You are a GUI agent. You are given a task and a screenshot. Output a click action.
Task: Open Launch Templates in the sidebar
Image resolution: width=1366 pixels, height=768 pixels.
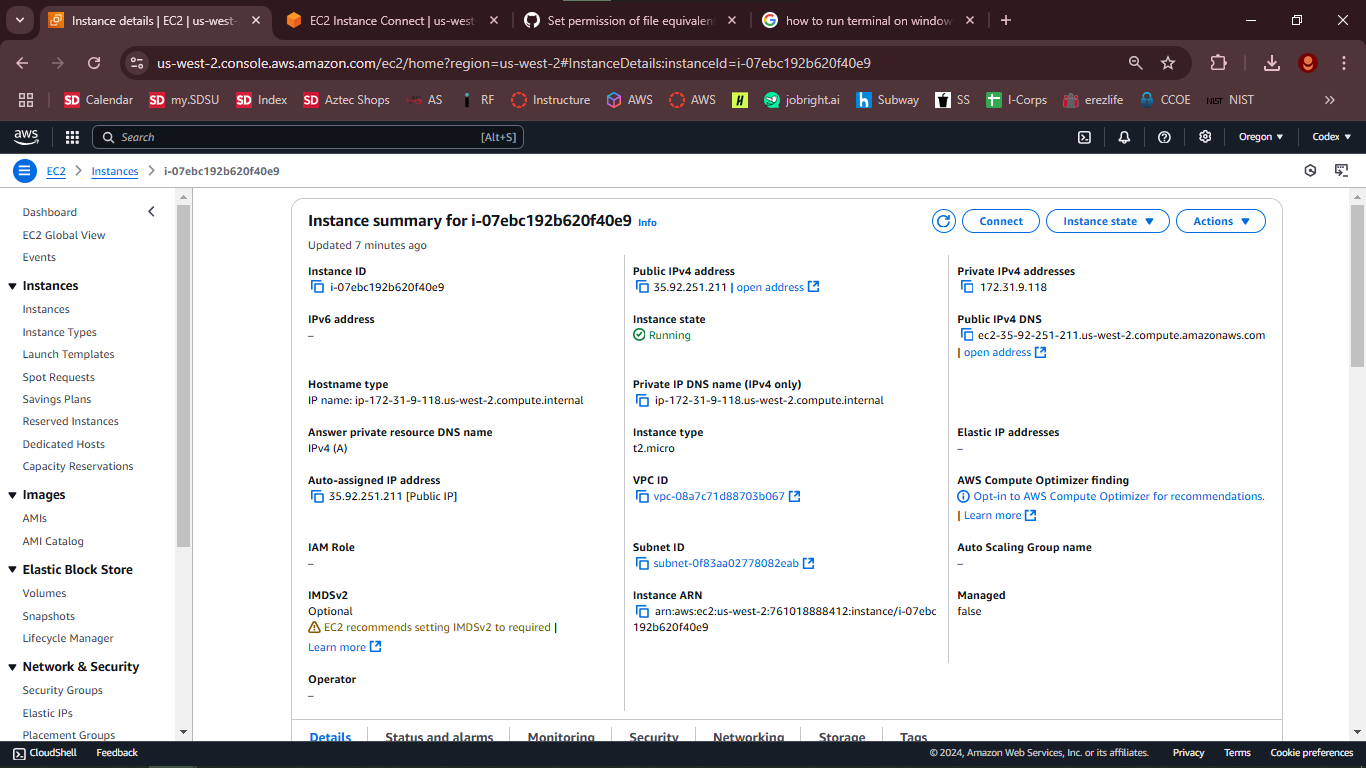click(x=69, y=354)
